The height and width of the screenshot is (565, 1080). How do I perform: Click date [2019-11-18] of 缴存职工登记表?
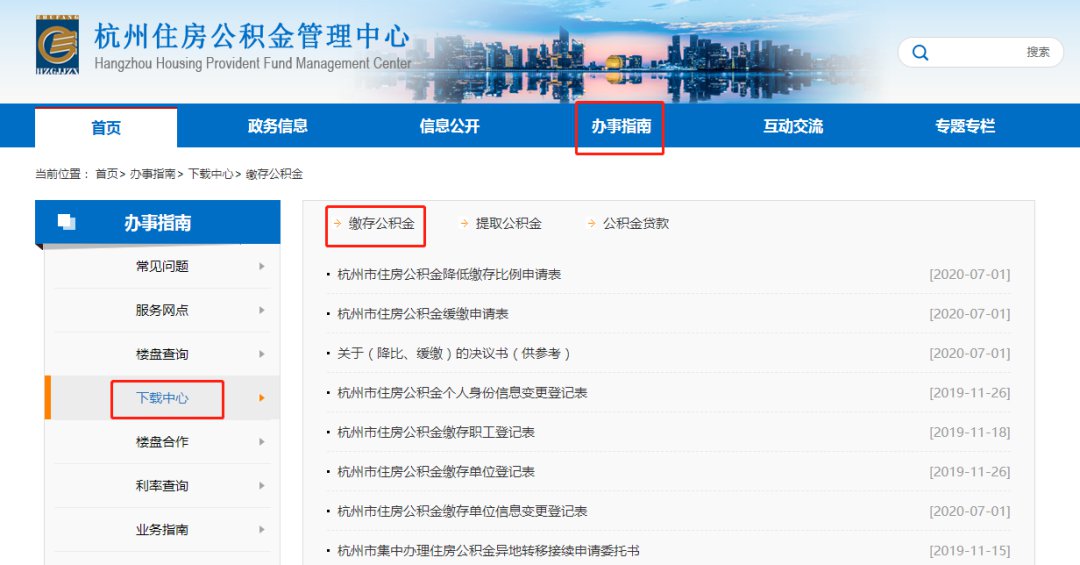pos(970,432)
